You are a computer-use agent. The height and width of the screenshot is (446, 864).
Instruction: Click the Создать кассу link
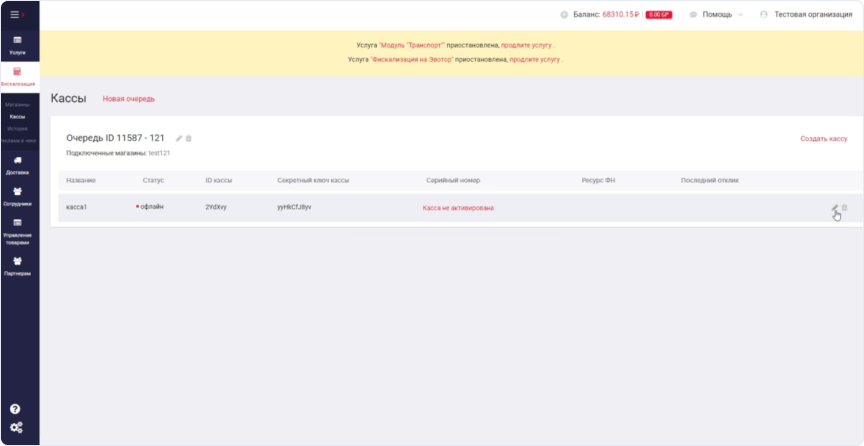pyautogui.click(x=823, y=139)
